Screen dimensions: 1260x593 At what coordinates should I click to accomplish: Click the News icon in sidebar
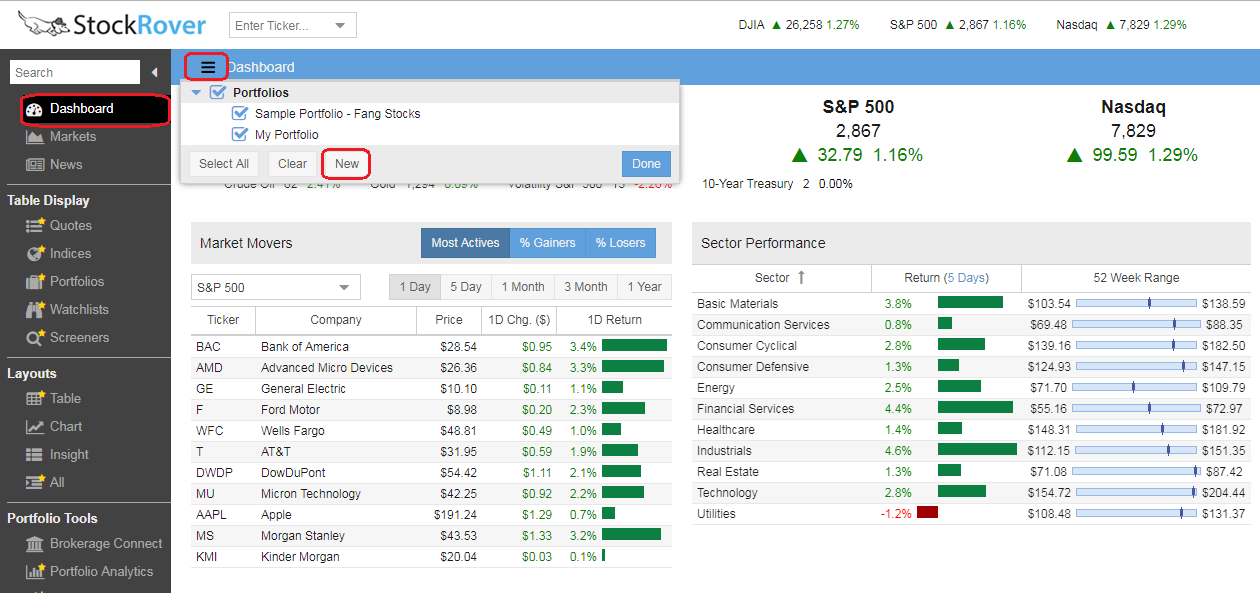[35, 165]
